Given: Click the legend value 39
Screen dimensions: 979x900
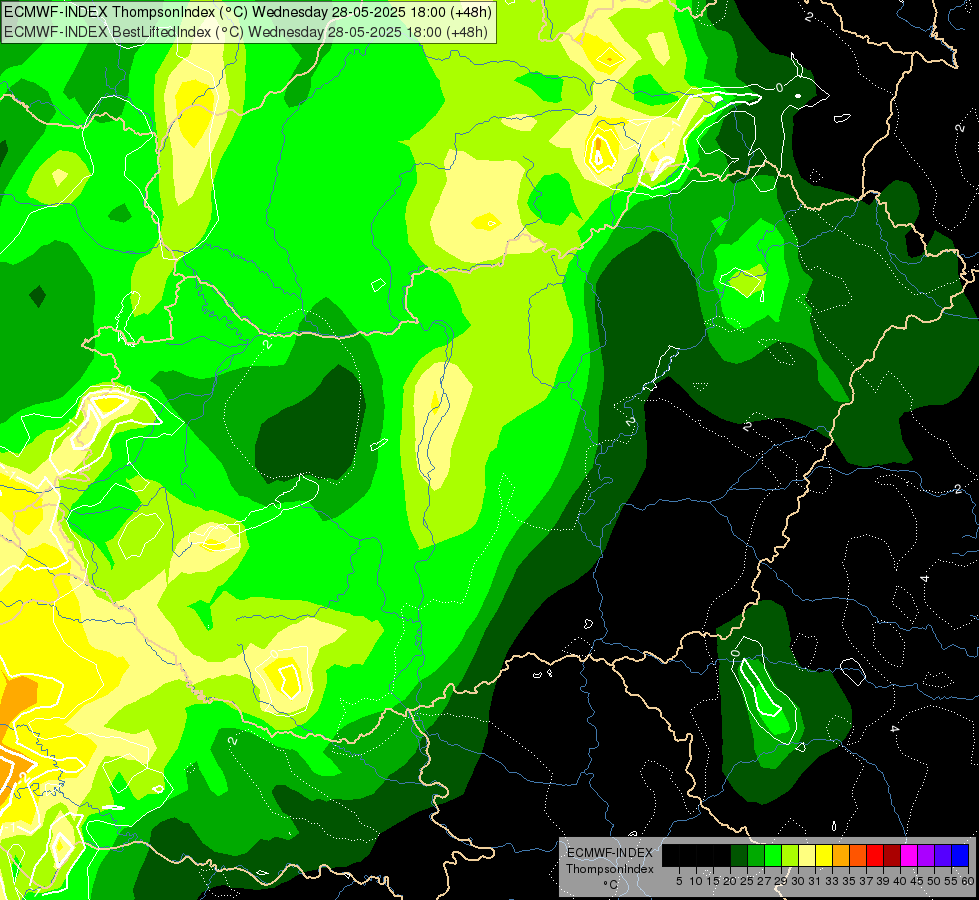Looking at the screenshot, I should click(883, 881).
